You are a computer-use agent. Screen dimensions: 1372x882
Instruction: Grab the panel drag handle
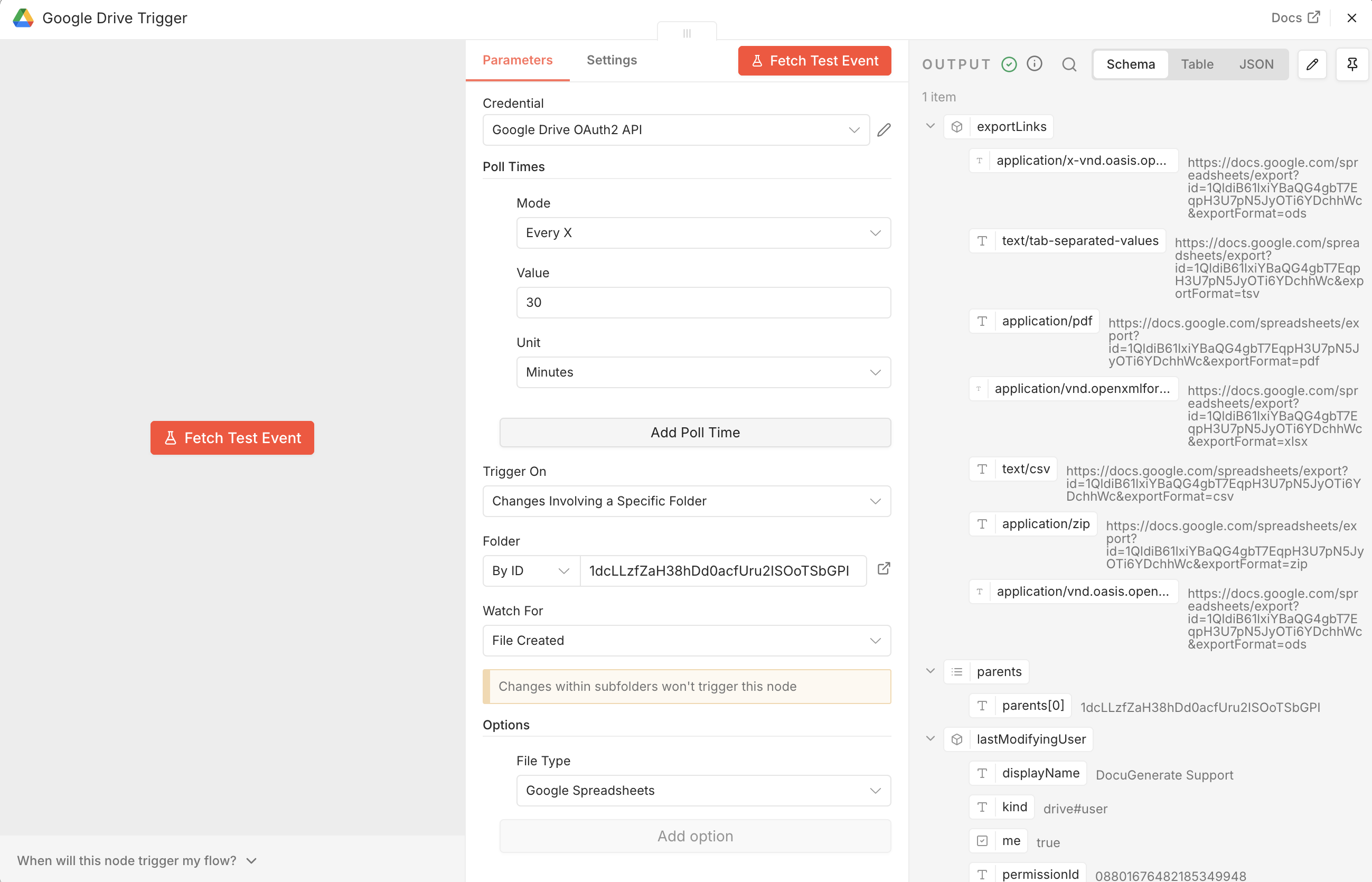click(x=687, y=33)
